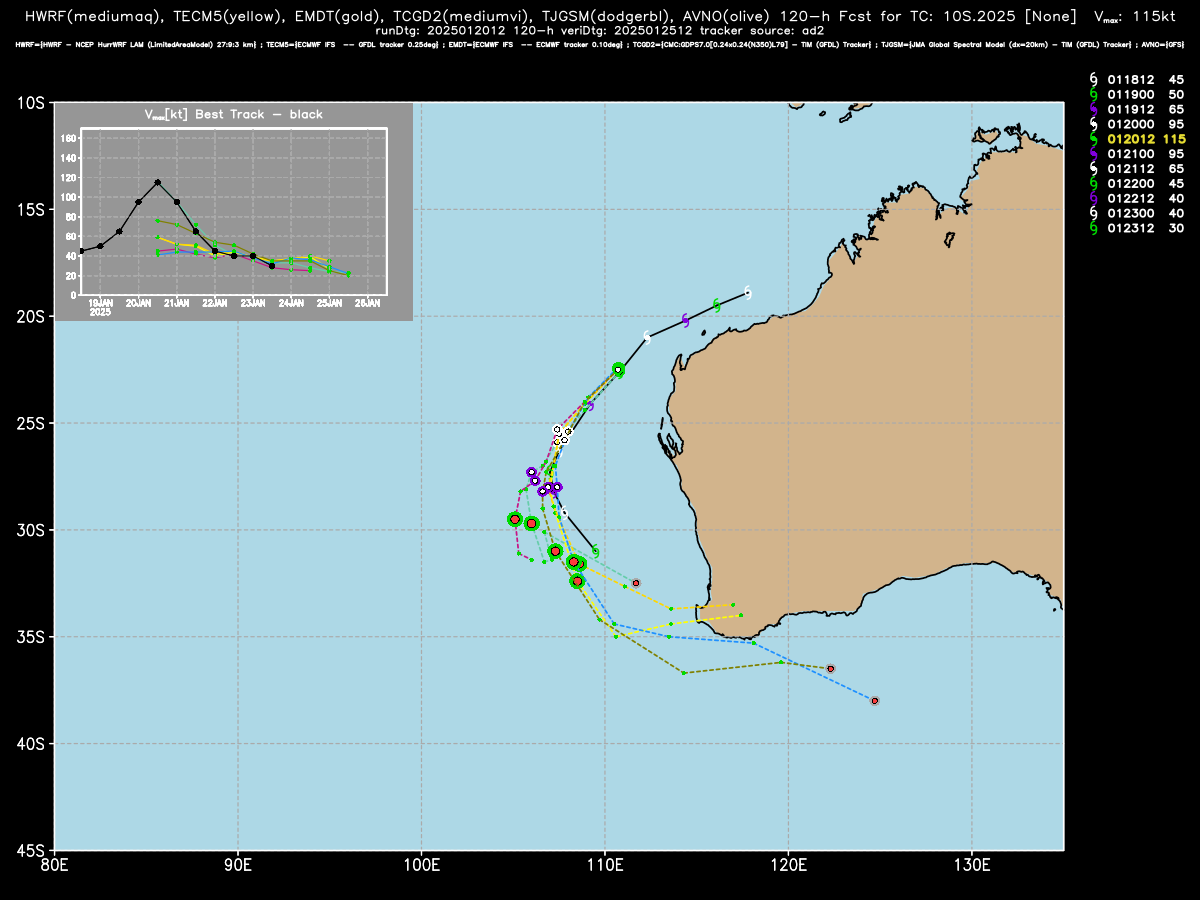Click the white cyclone symbol at the best track start

[x=747, y=293]
